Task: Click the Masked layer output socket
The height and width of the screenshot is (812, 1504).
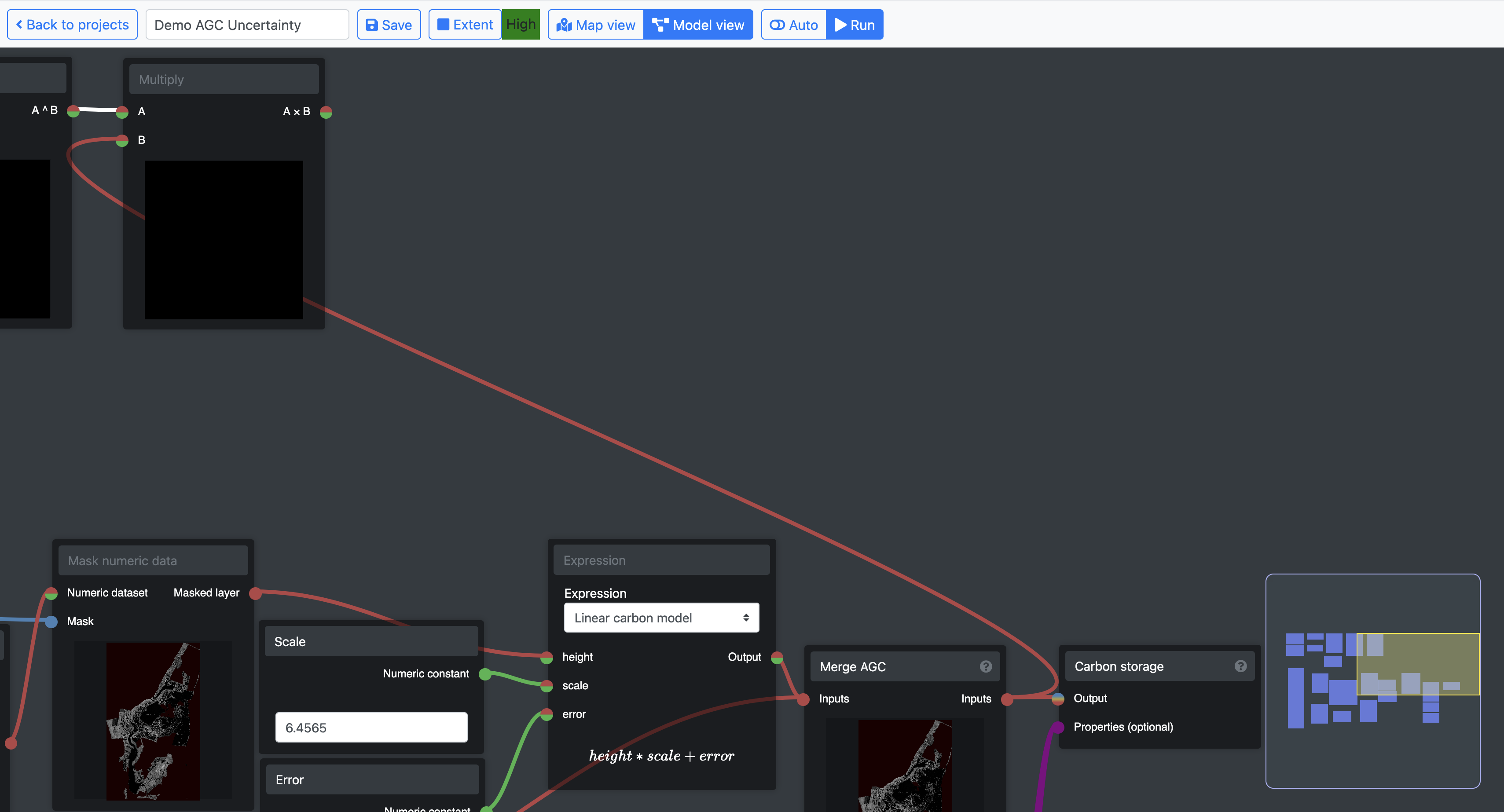Action: click(x=255, y=593)
